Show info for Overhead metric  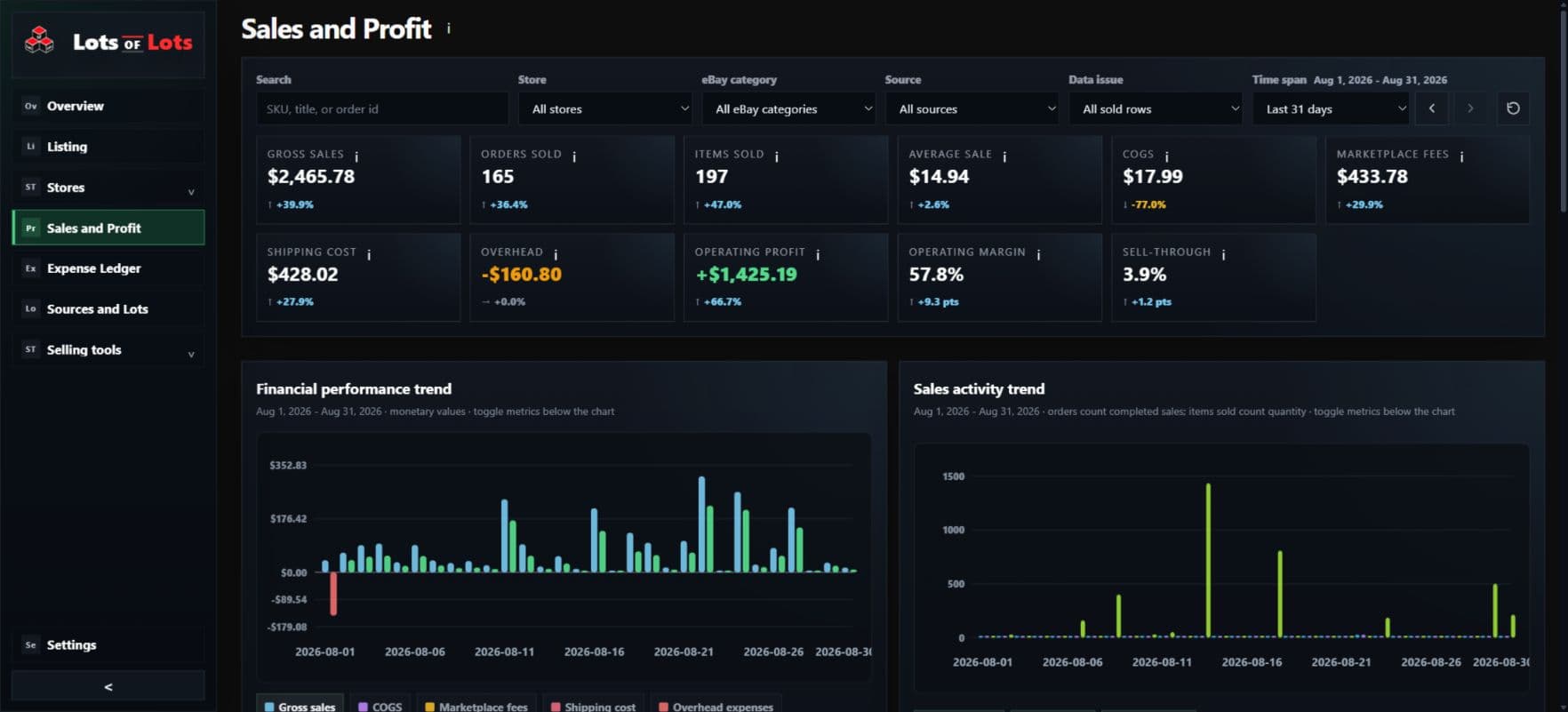(x=556, y=254)
